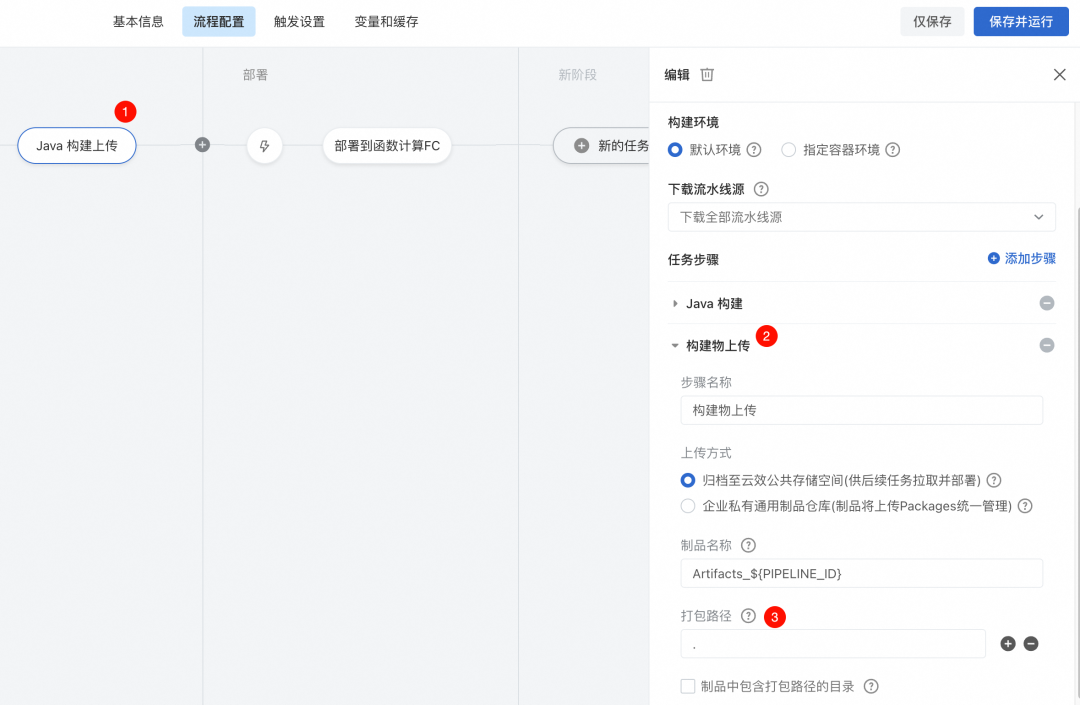This screenshot has width=1080, height=705.
Task: Click the plus icon after Java 构建上传
Action: [x=202, y=145]
